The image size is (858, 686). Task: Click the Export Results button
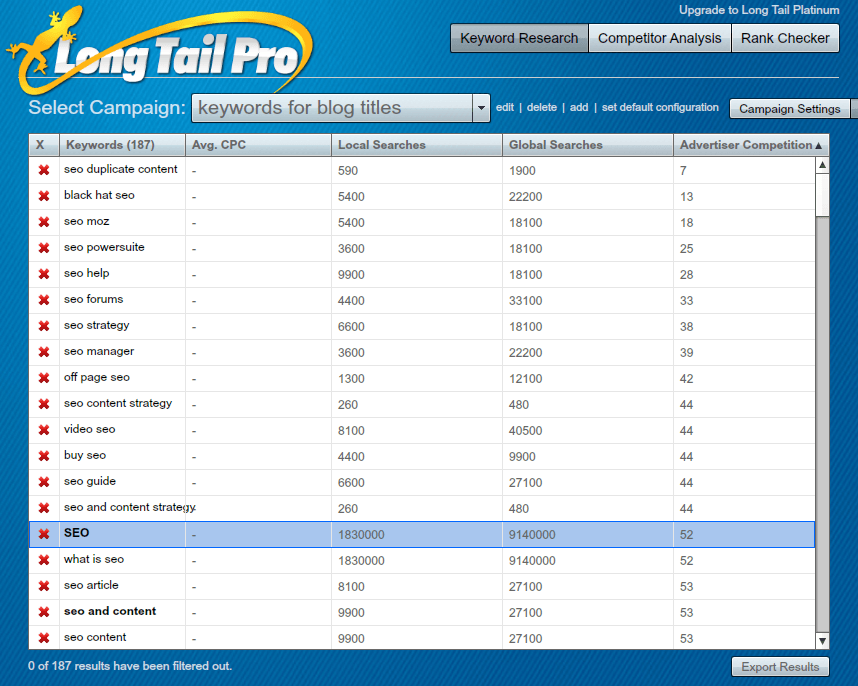(780, 666)
